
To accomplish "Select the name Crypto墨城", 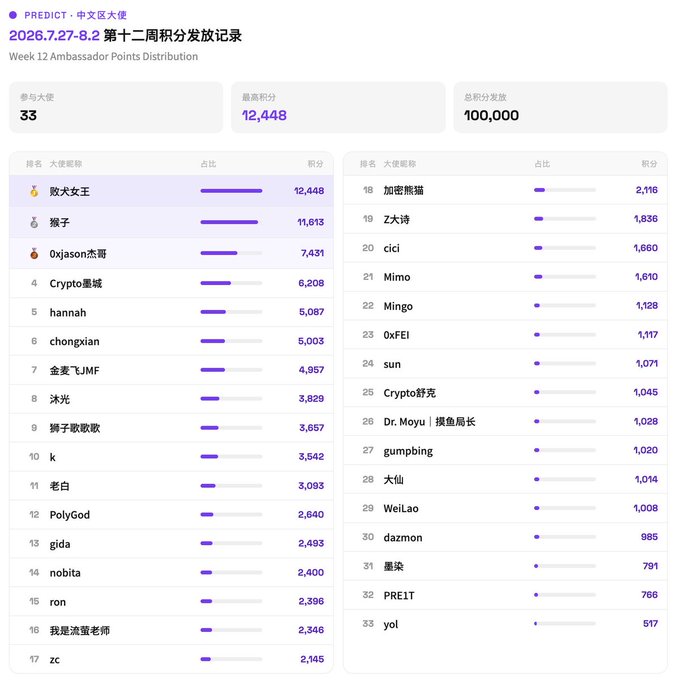I will click(x=75, y=284).
